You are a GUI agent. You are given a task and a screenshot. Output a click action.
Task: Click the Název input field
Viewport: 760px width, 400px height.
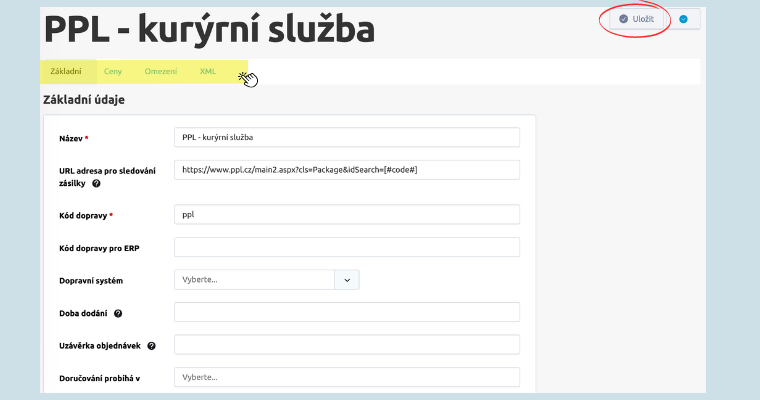point(347,137)
